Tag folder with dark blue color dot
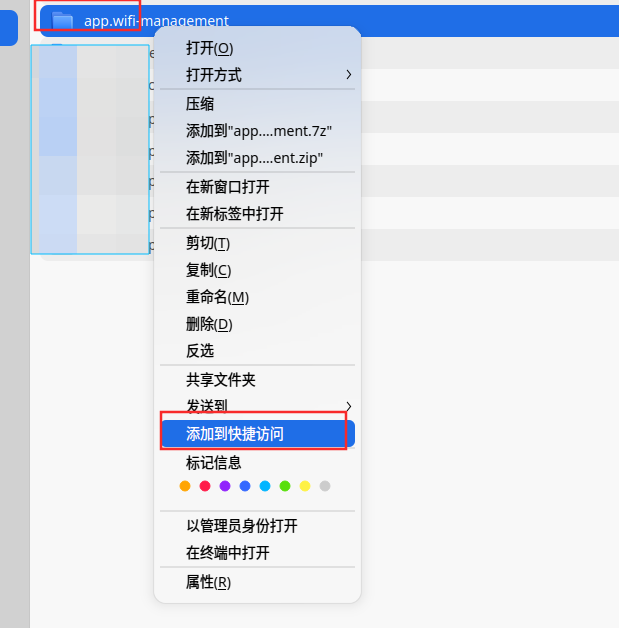This screenshot has height=628, width=619. (x=245, y=486)
